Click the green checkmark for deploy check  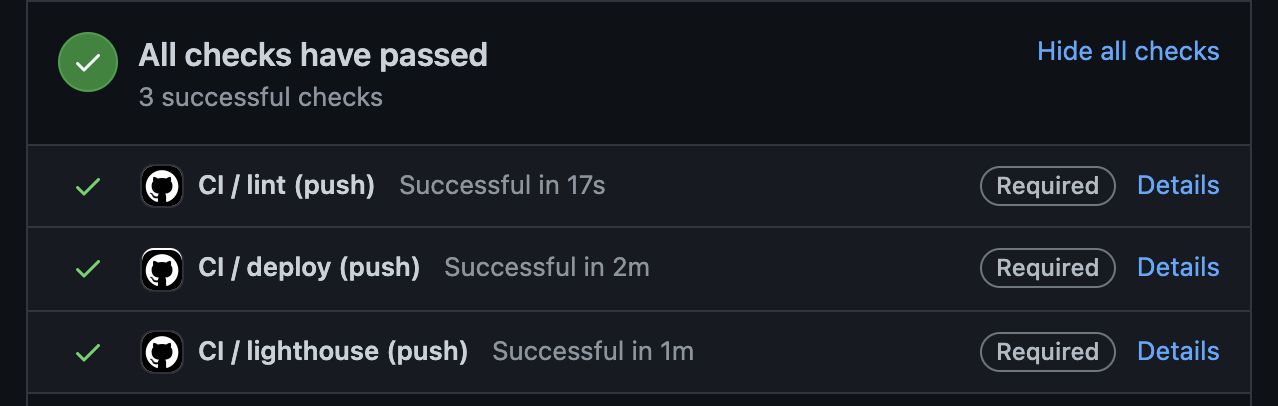point(89,268)
